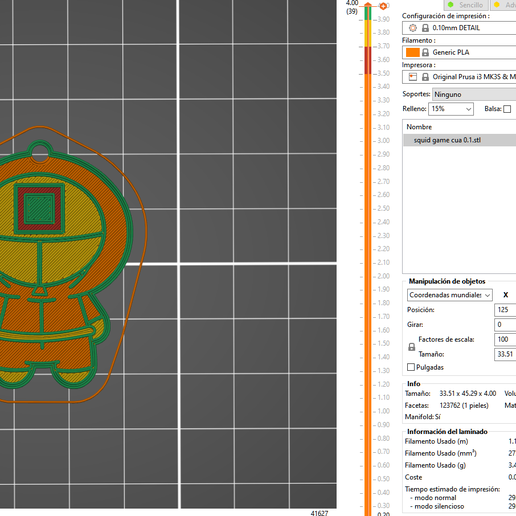Click the Girar X field showing 0

coord(505,325)
